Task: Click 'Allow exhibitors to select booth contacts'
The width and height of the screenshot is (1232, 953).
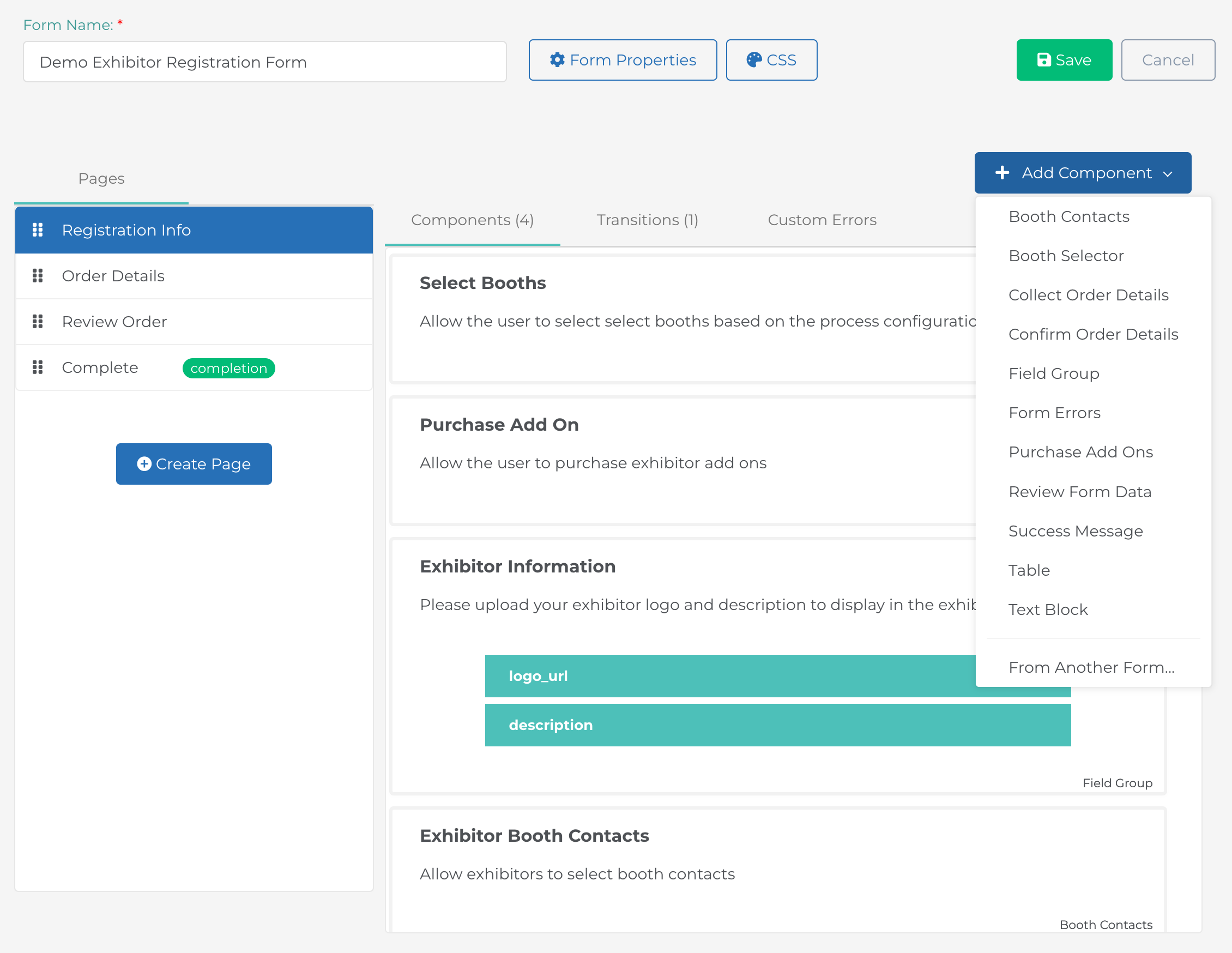Action: tap(577, 874)
